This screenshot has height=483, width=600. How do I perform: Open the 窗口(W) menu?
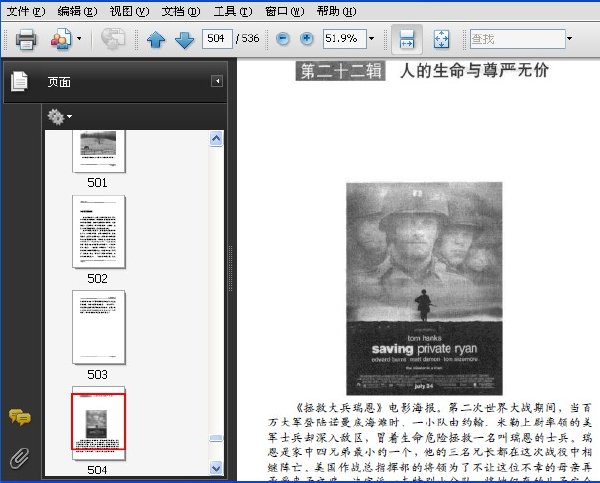[x=284, y=11]
